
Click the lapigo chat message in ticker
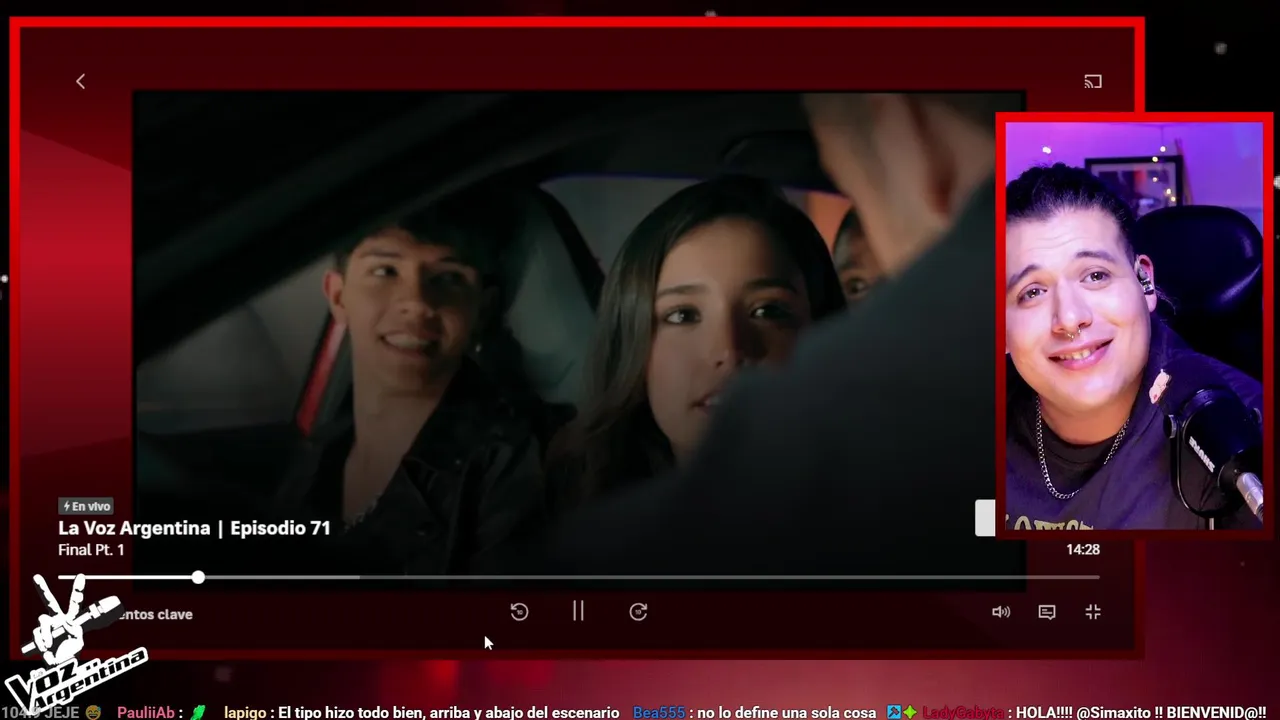click(x=422, y=712)
